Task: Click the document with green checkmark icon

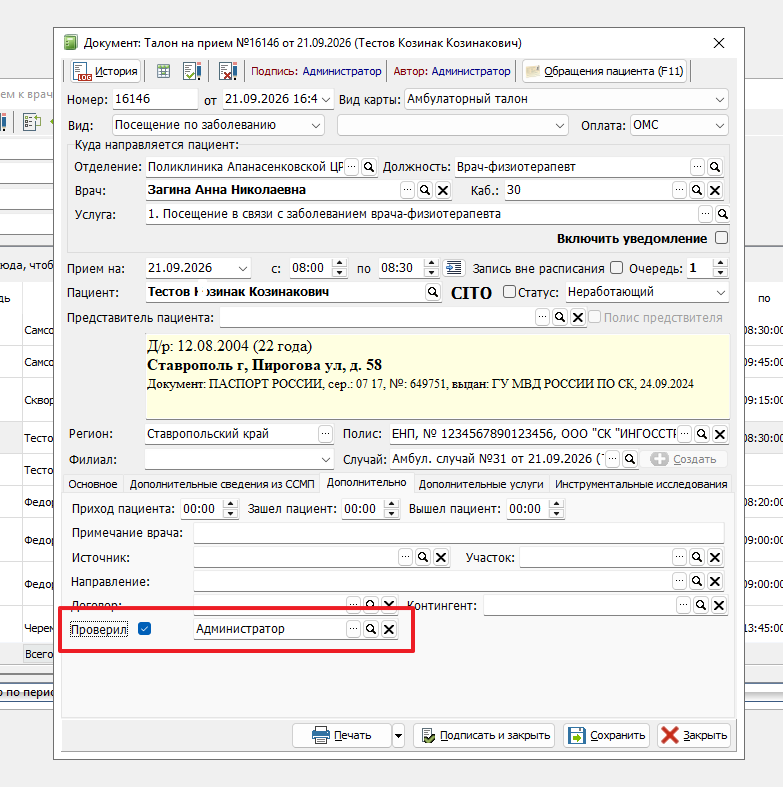Action: pyautogui.click(x=192, y=71)
